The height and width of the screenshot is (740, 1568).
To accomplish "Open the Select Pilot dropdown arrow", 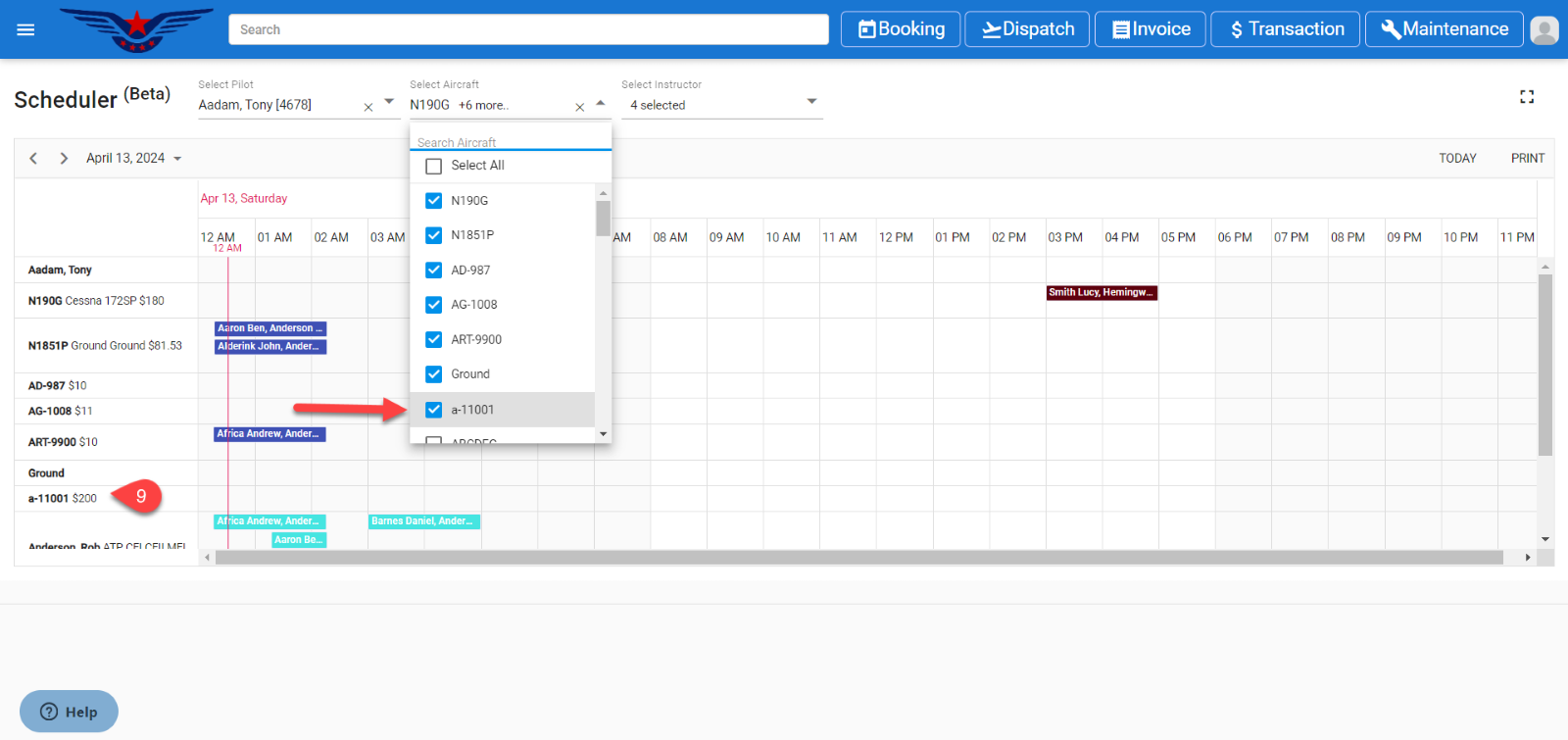I will pyautogui.click(x=389, y=102).
